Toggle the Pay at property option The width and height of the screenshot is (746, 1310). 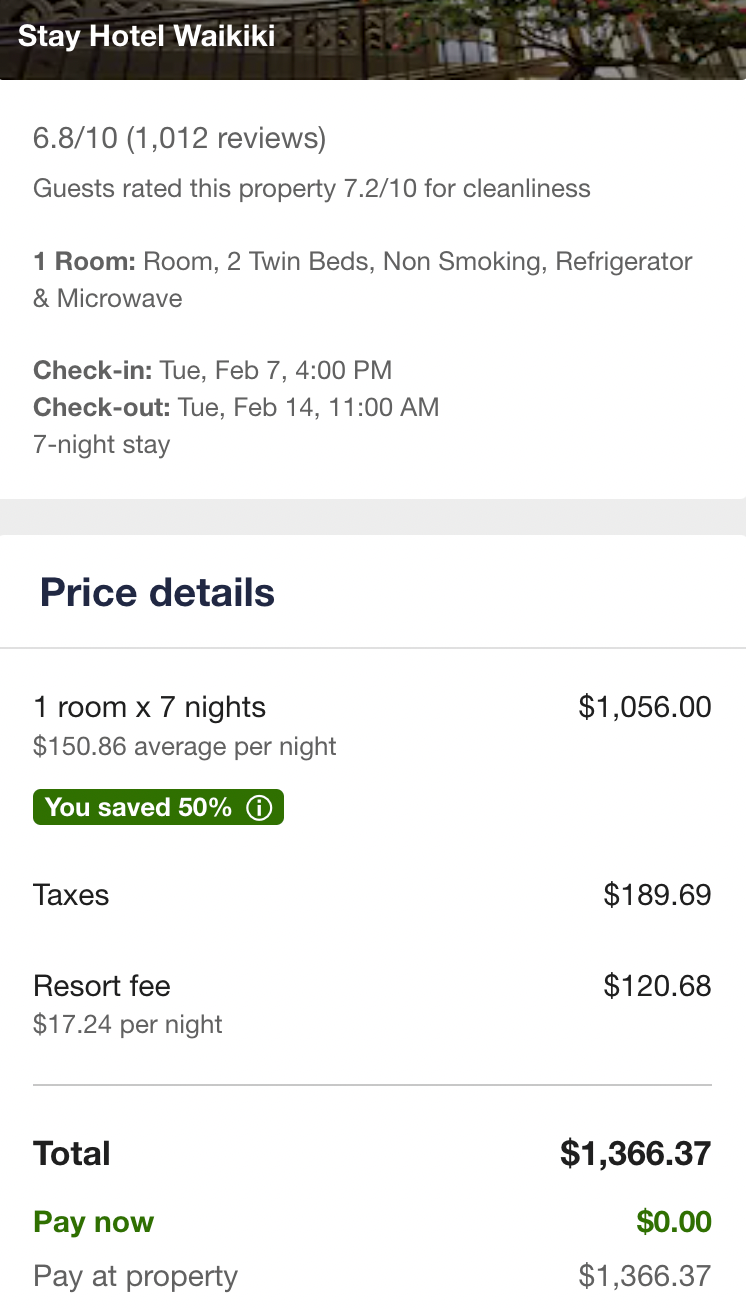pyautogui.click(x=135, y=1276)
